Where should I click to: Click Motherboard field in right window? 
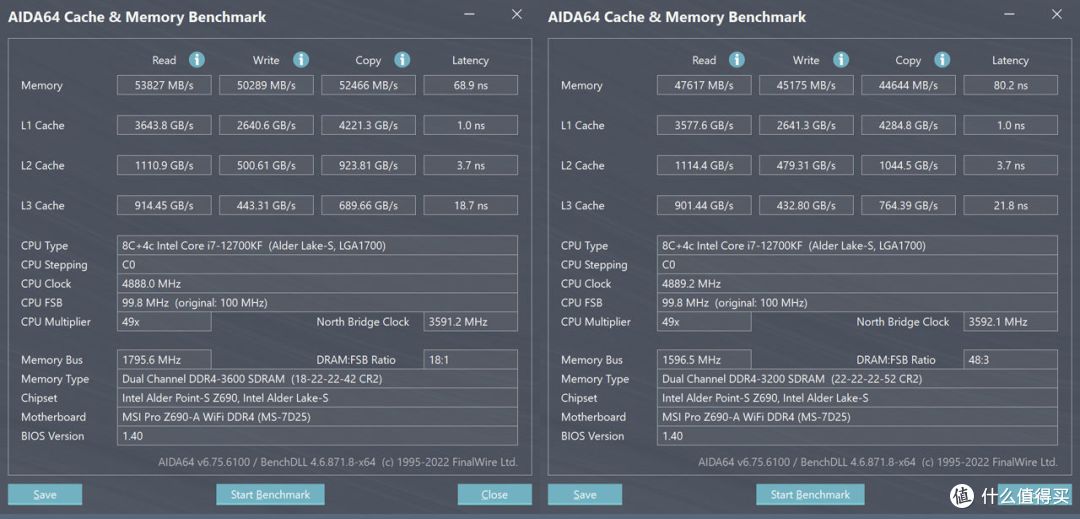[858, 416]
